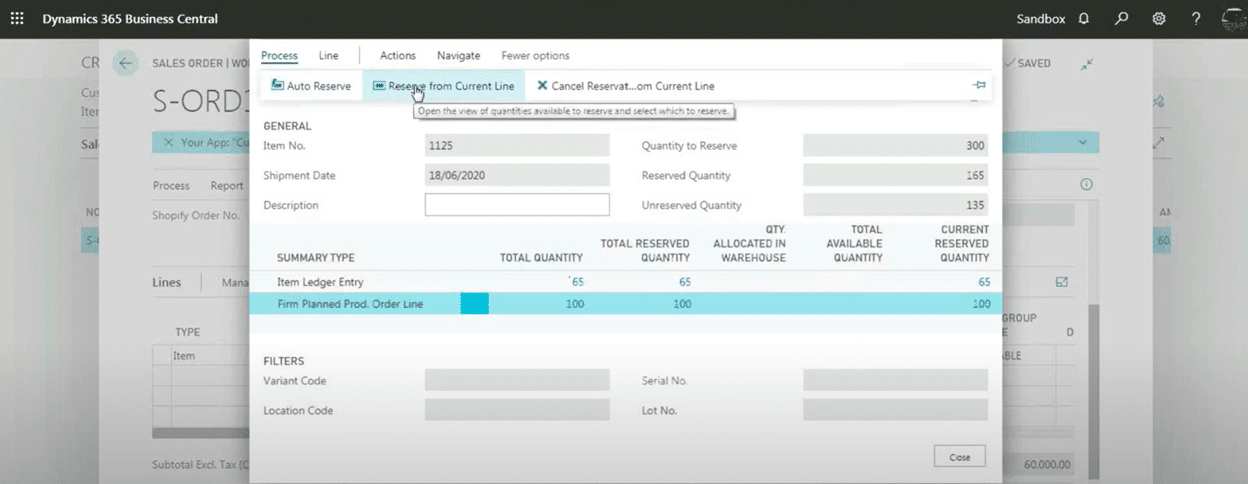Go back with the sales order arrow

(125, 63)
